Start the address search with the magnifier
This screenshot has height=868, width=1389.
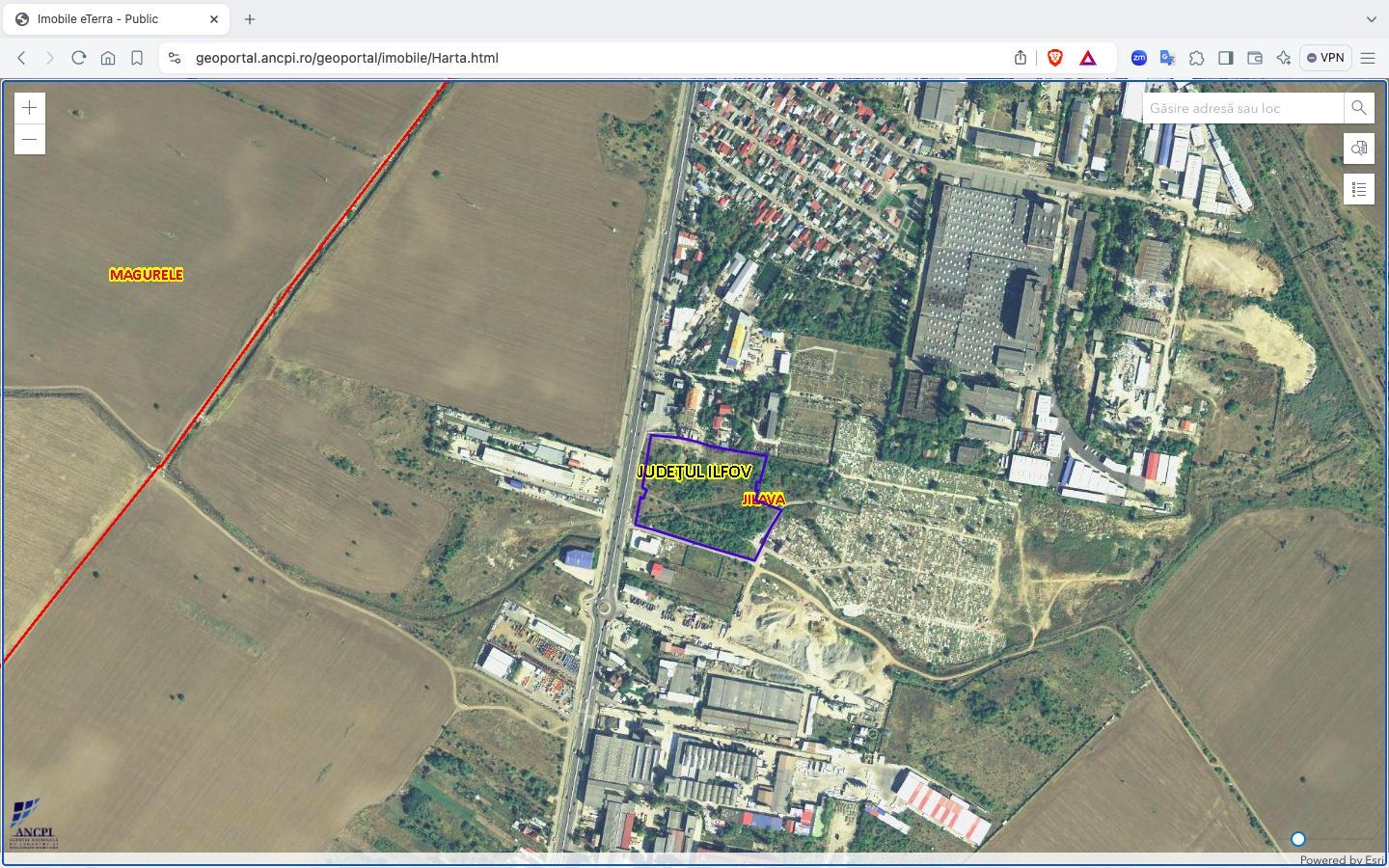click(x=1358, y=108)
